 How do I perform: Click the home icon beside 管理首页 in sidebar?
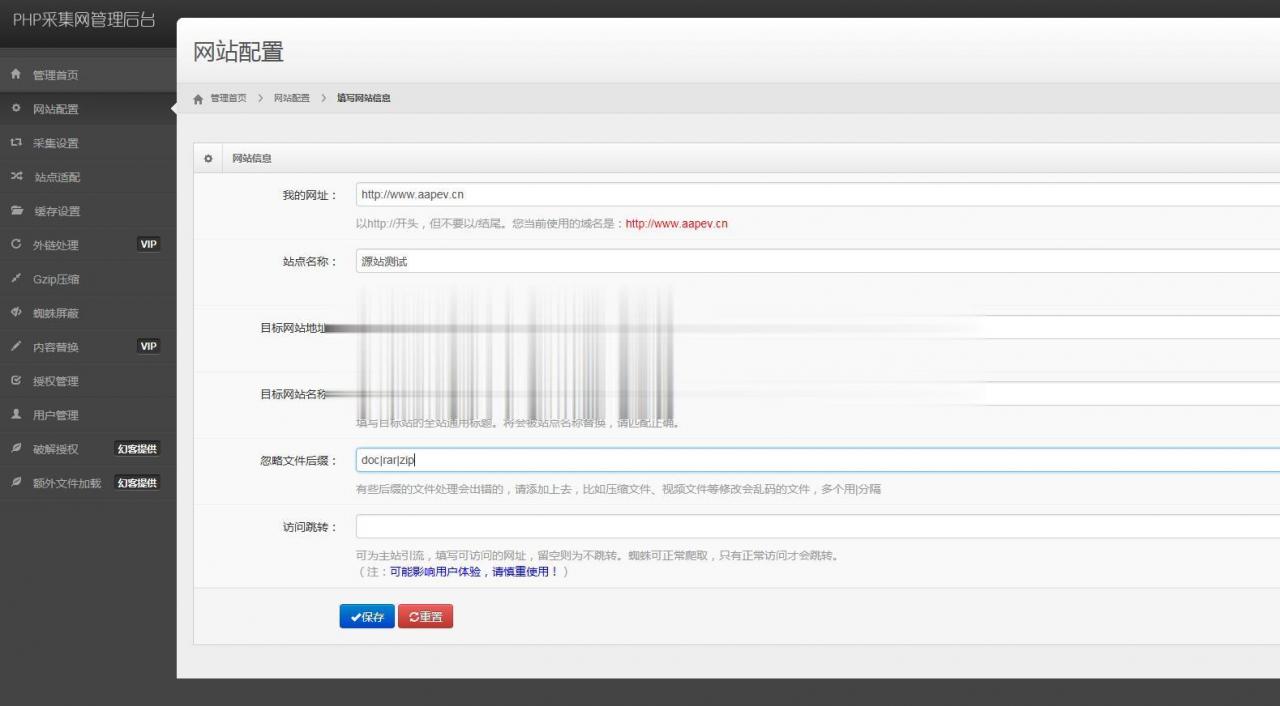(16, 74)
